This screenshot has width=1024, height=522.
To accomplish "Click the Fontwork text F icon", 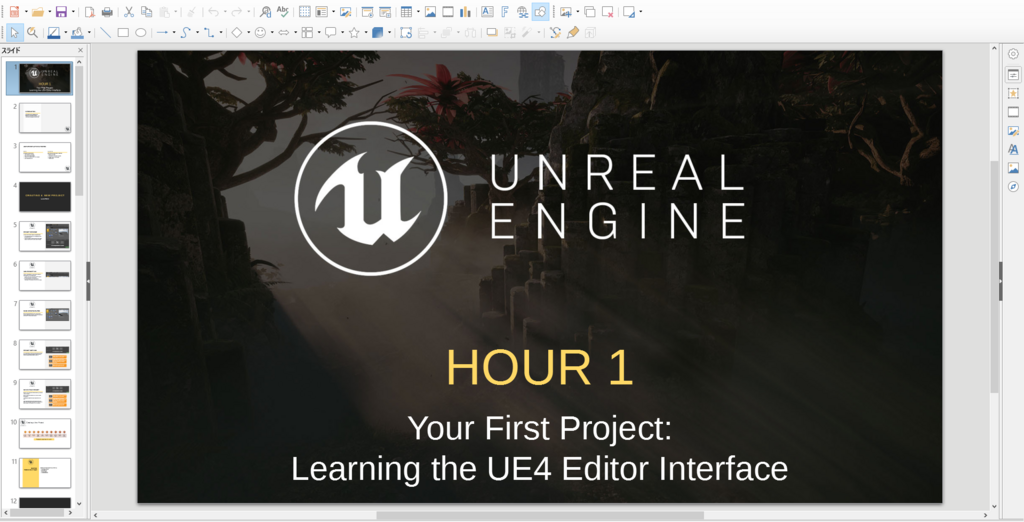I will coord(505,12).
